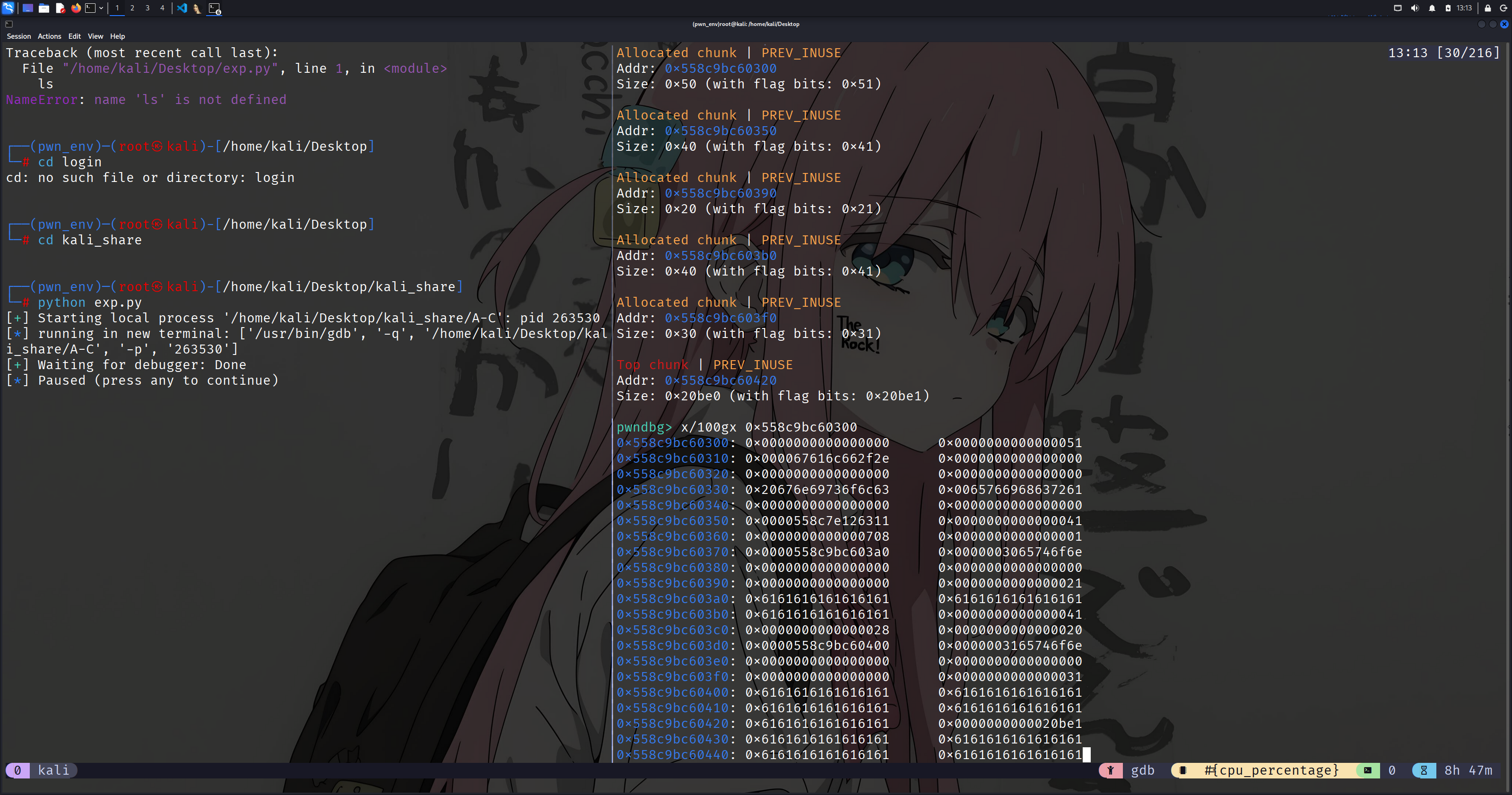
Task: Close the terminal window
Action: (x=1504, y=24)
